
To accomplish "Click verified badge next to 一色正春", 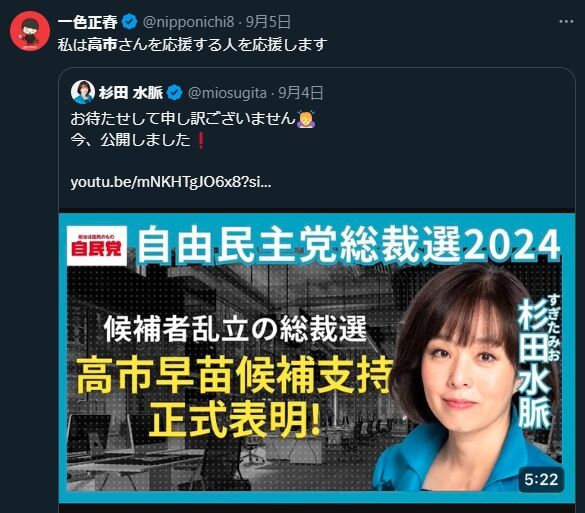I will click(130, 22).
